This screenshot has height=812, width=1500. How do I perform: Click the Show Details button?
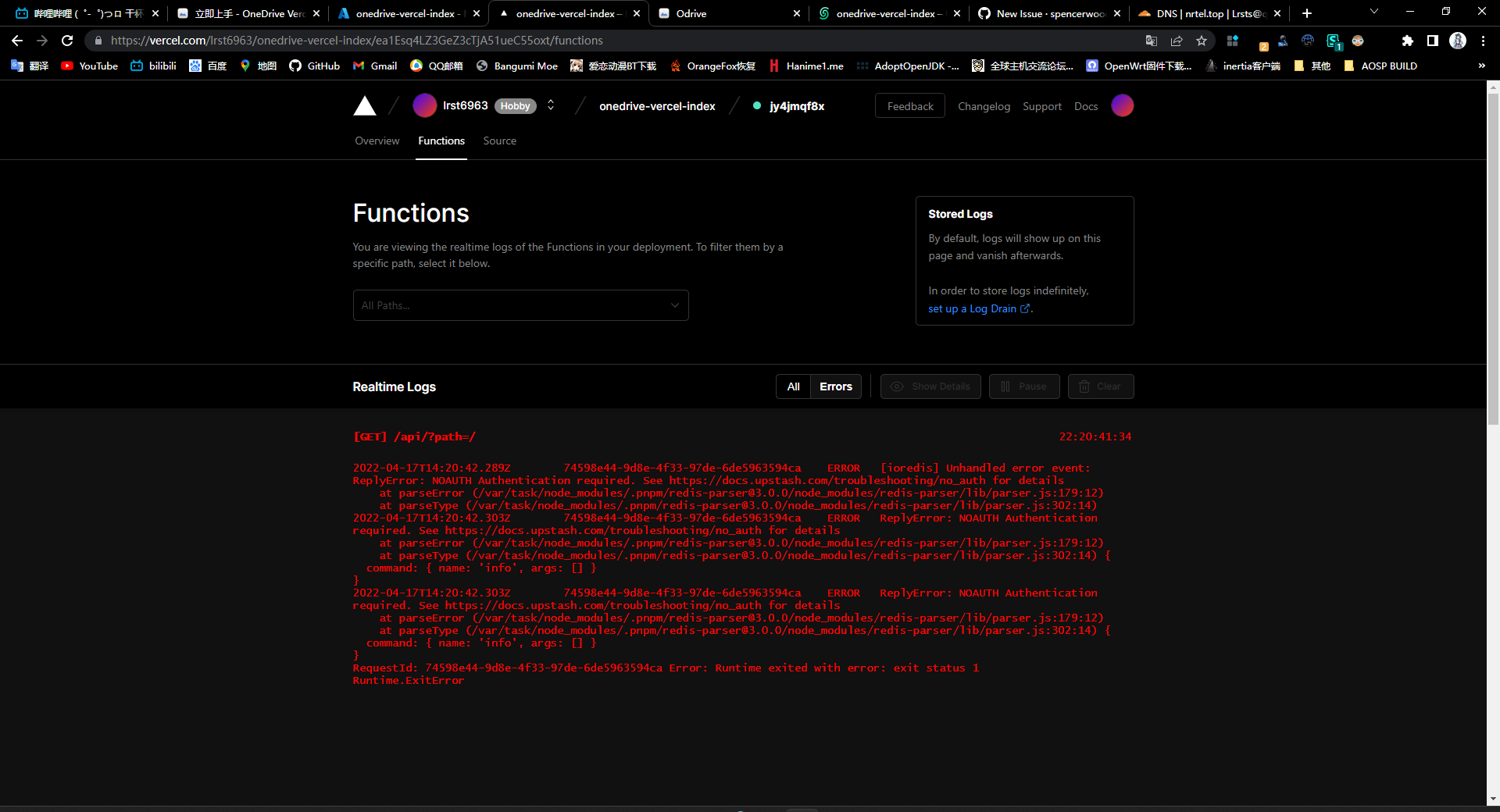tap(930, 386)
